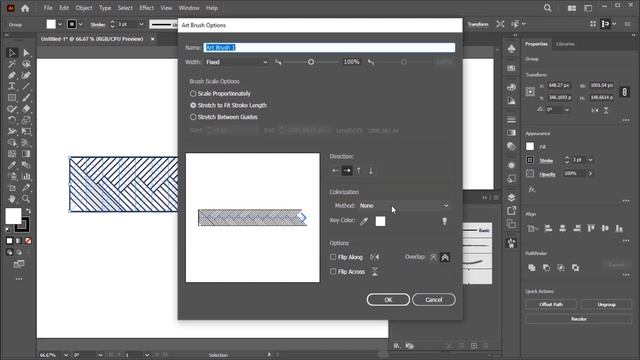Open the Layers panel icon
Image resolution: width=640 pixels, height=360 pixels.
(511, 198)
